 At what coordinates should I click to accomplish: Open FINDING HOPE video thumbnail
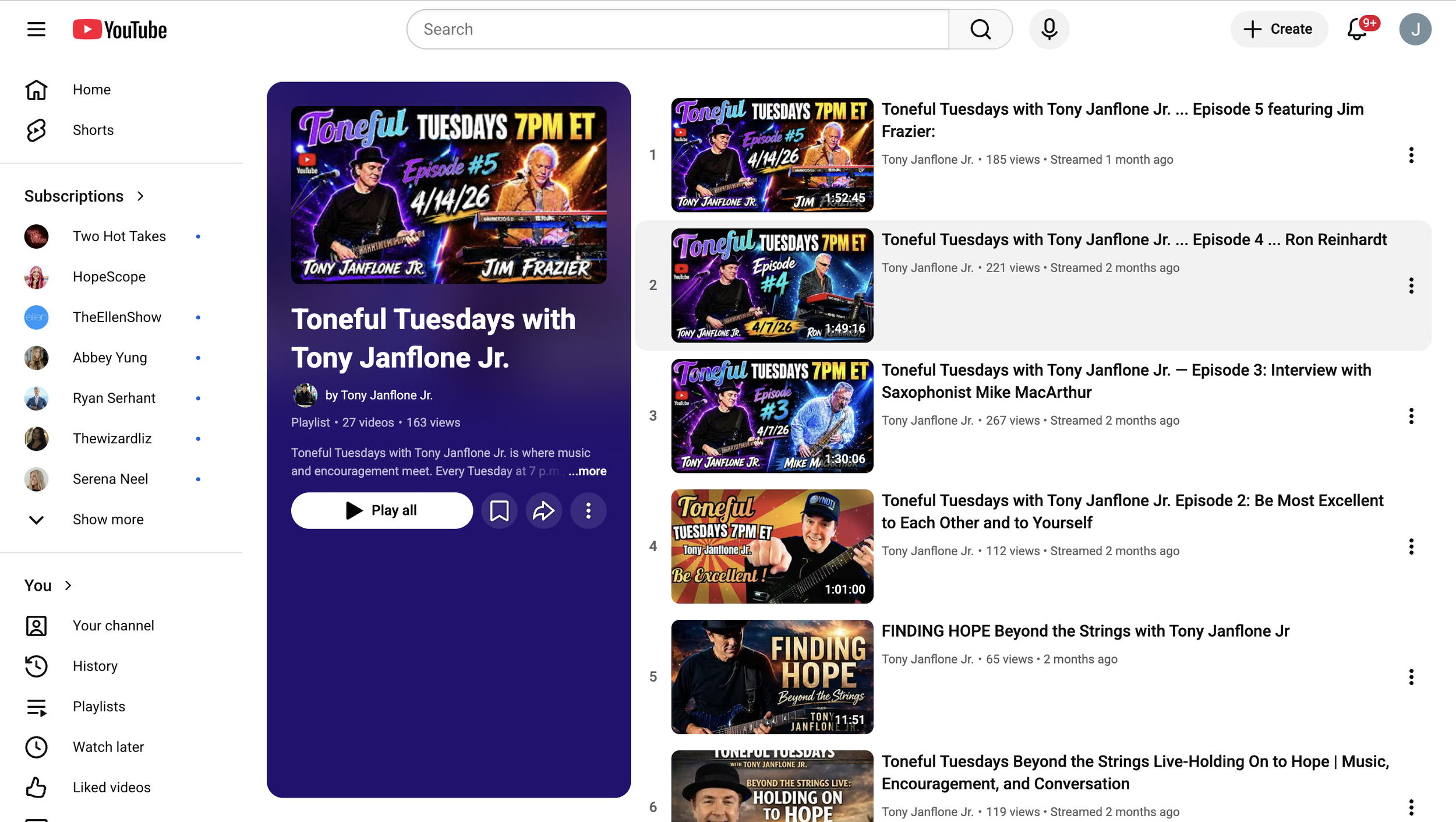tap(772, 677)
